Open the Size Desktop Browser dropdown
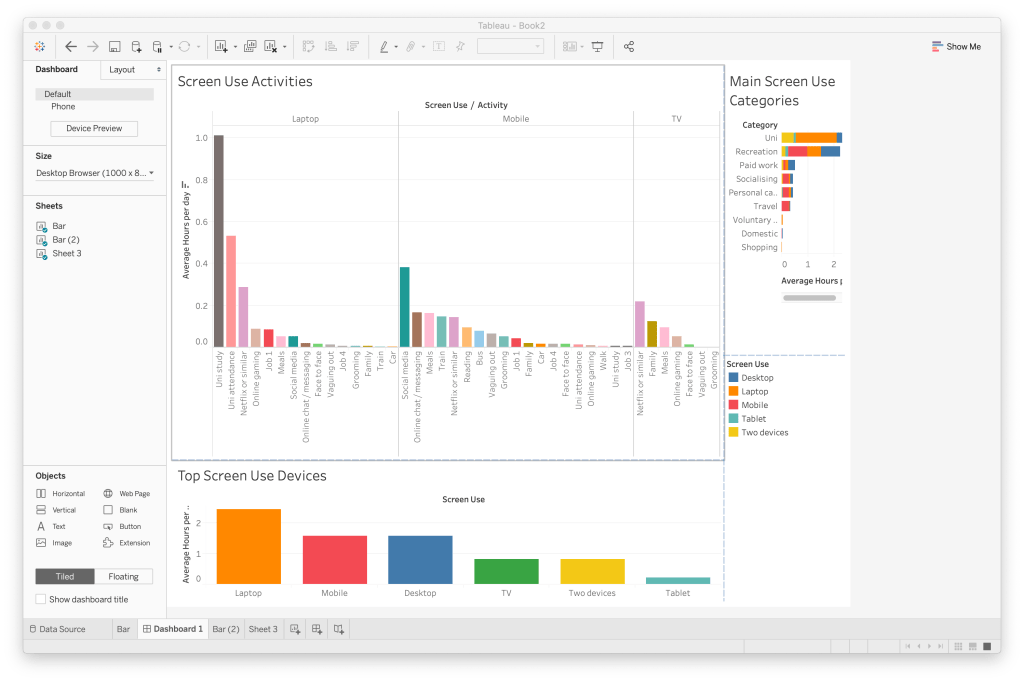1024x682 pixels. (95, 173)
